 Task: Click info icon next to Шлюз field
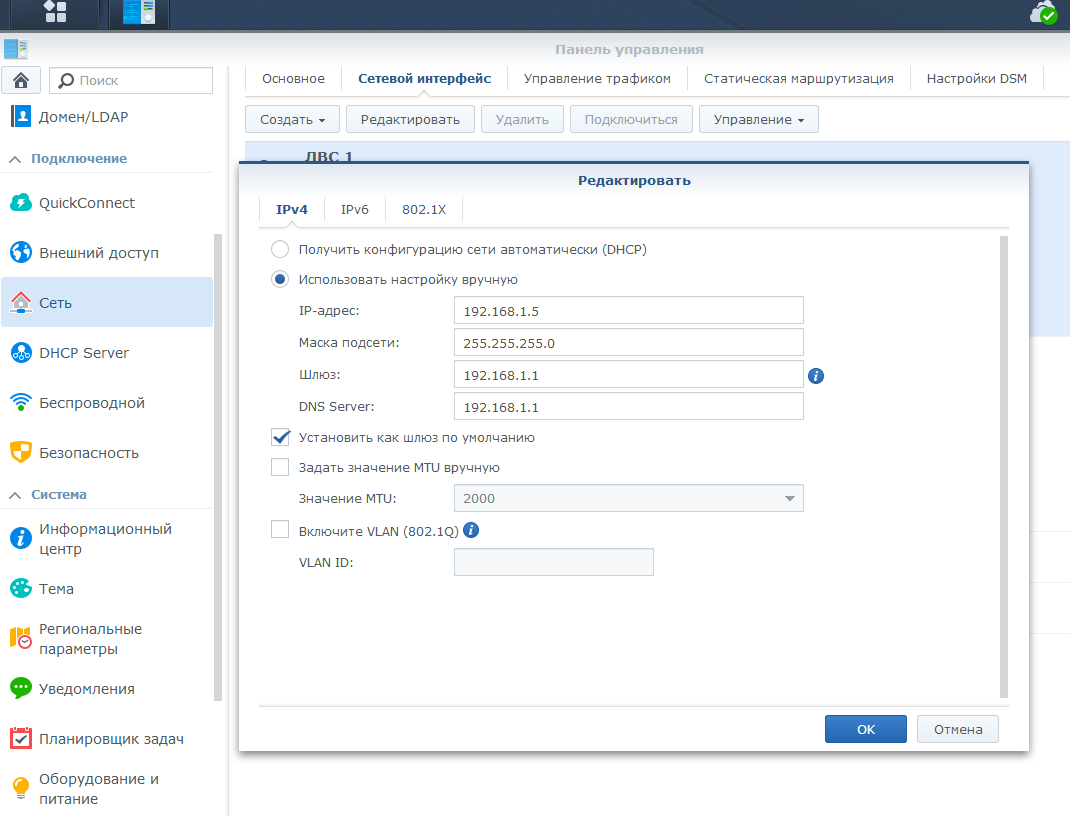(815, 376)
